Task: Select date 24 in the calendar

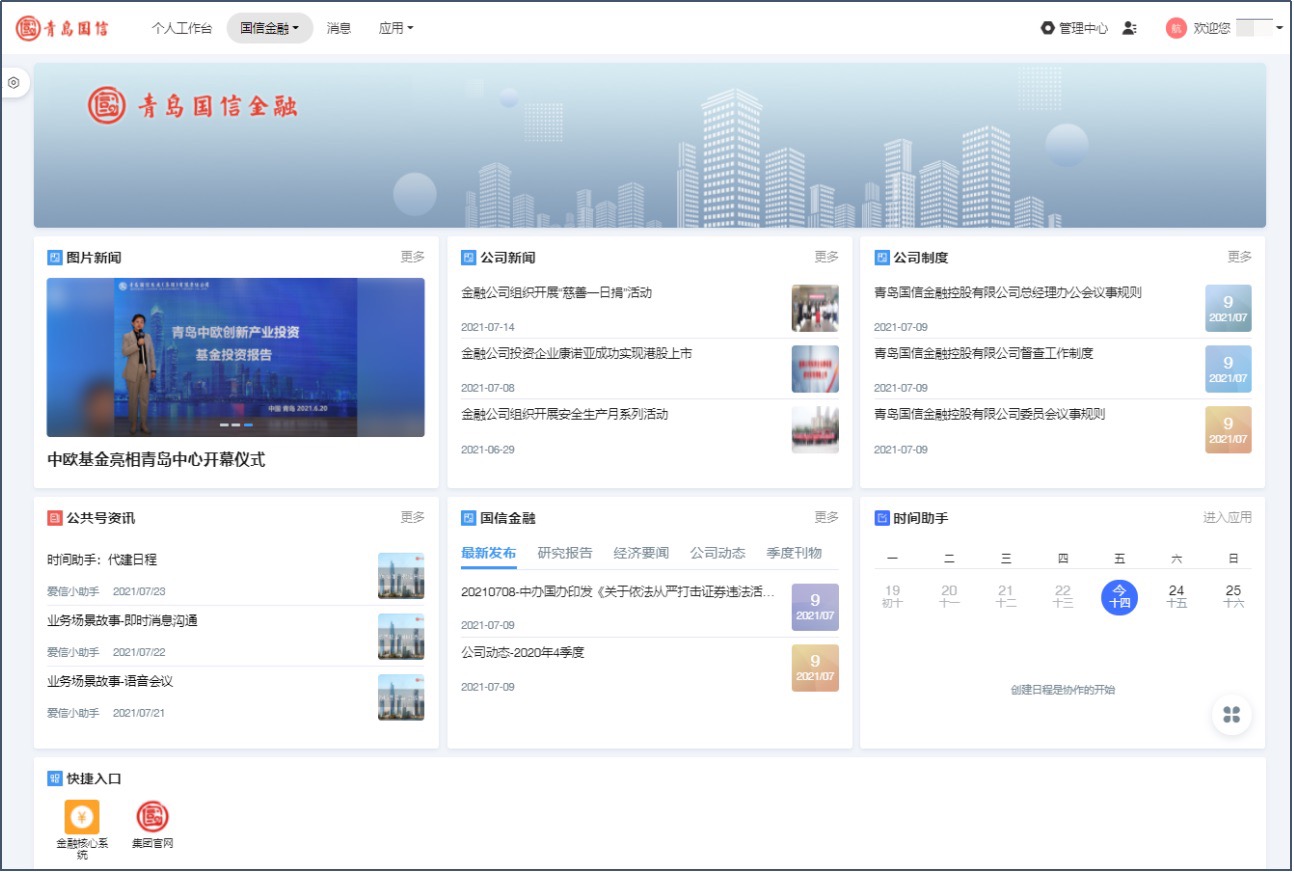Action: pos(1176,597)
